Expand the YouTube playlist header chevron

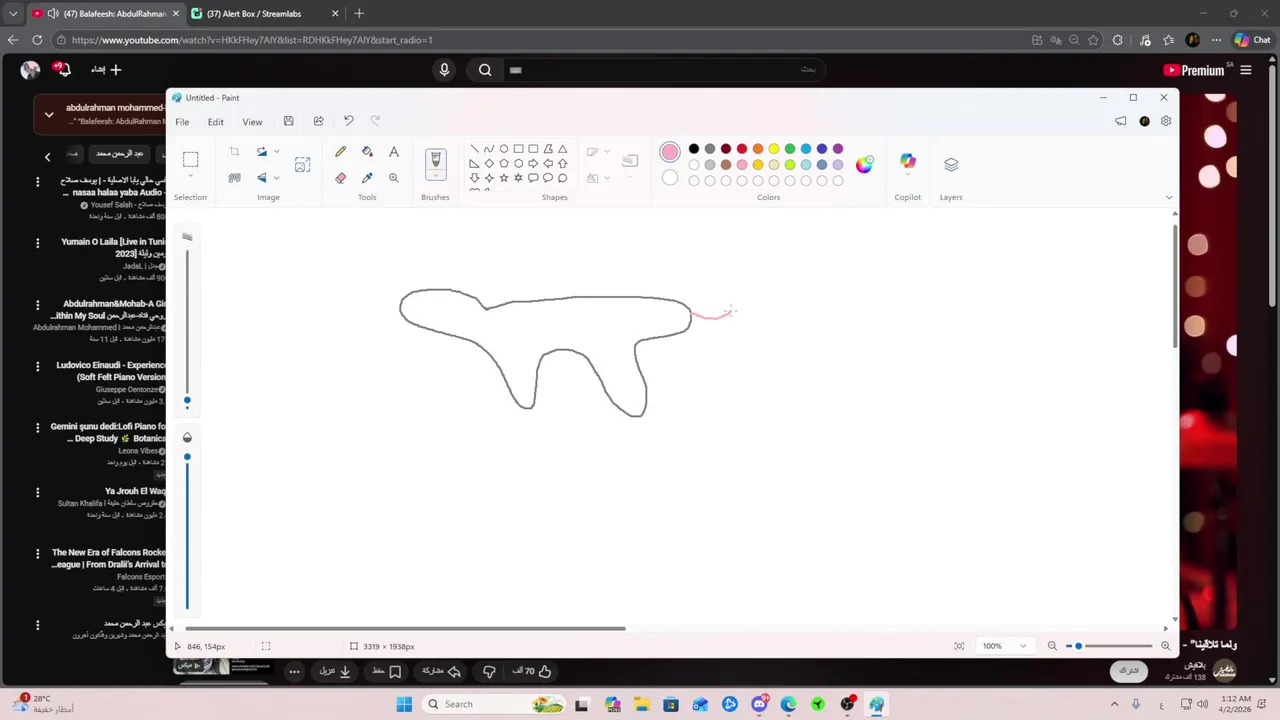(x=48, y=115)
